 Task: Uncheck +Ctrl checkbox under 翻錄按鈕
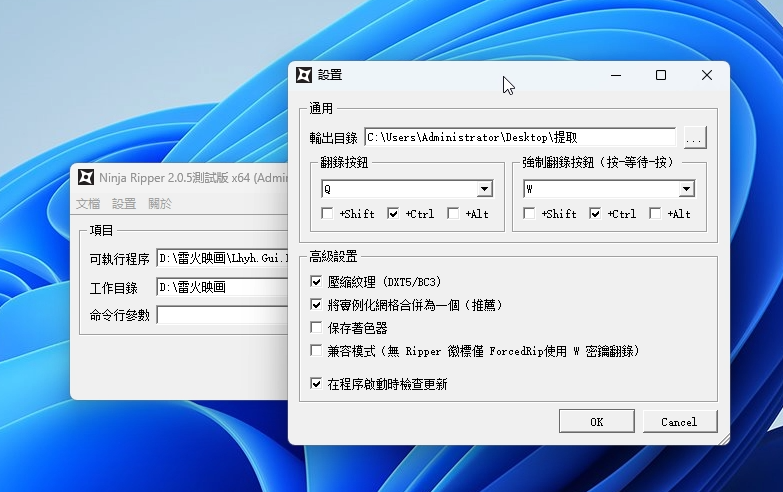click(393, 214)
